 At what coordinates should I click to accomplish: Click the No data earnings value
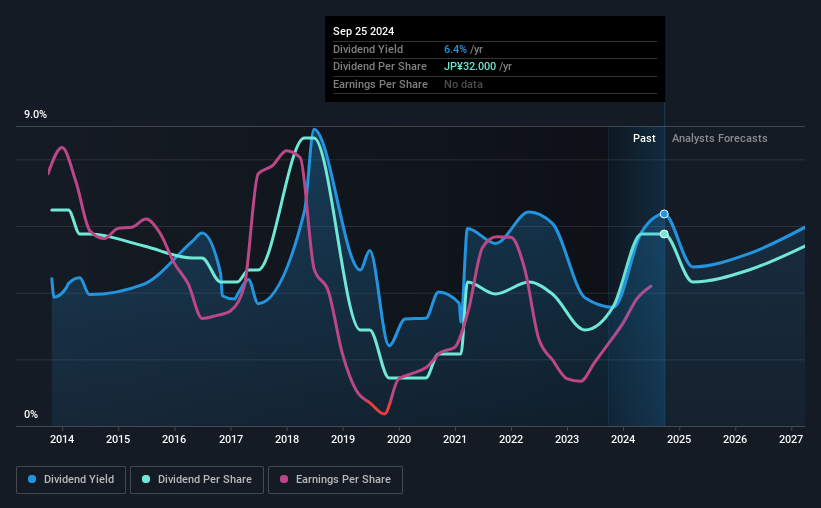tap(463, 84)
